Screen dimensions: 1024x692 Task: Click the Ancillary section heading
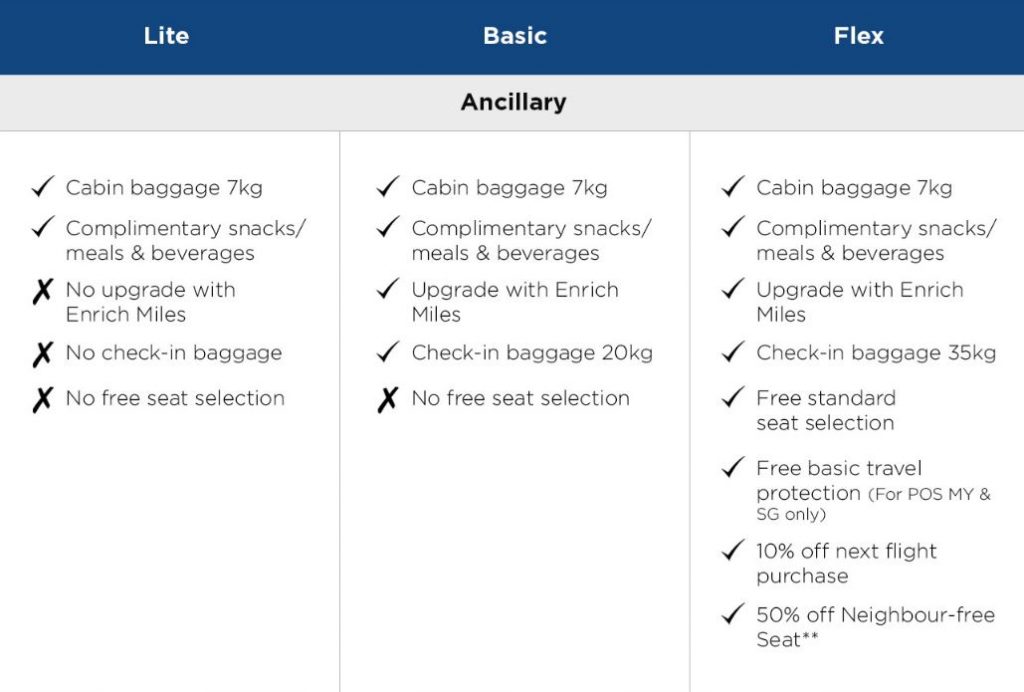coord(513,102)
